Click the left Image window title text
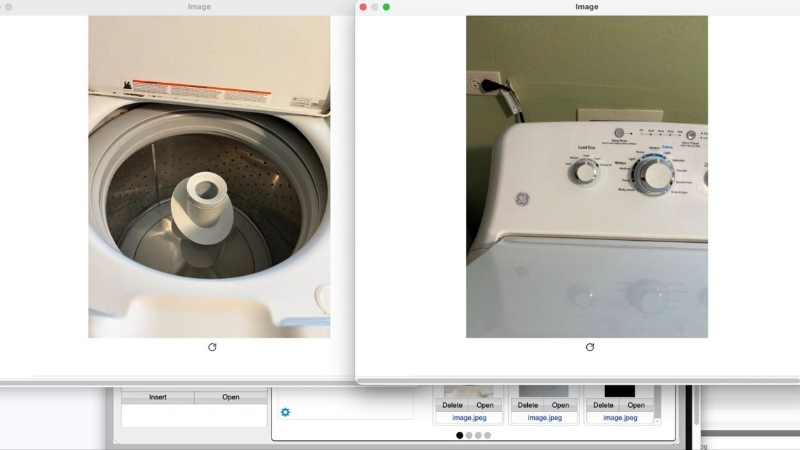This screenshot has height=450, width=800. click(x=199, y=7)
